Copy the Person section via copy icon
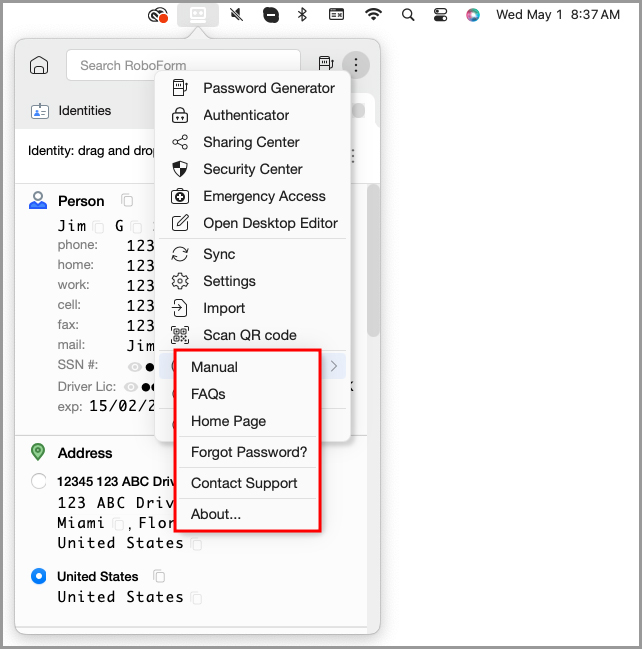642x649 pixels. click(127, 200)
